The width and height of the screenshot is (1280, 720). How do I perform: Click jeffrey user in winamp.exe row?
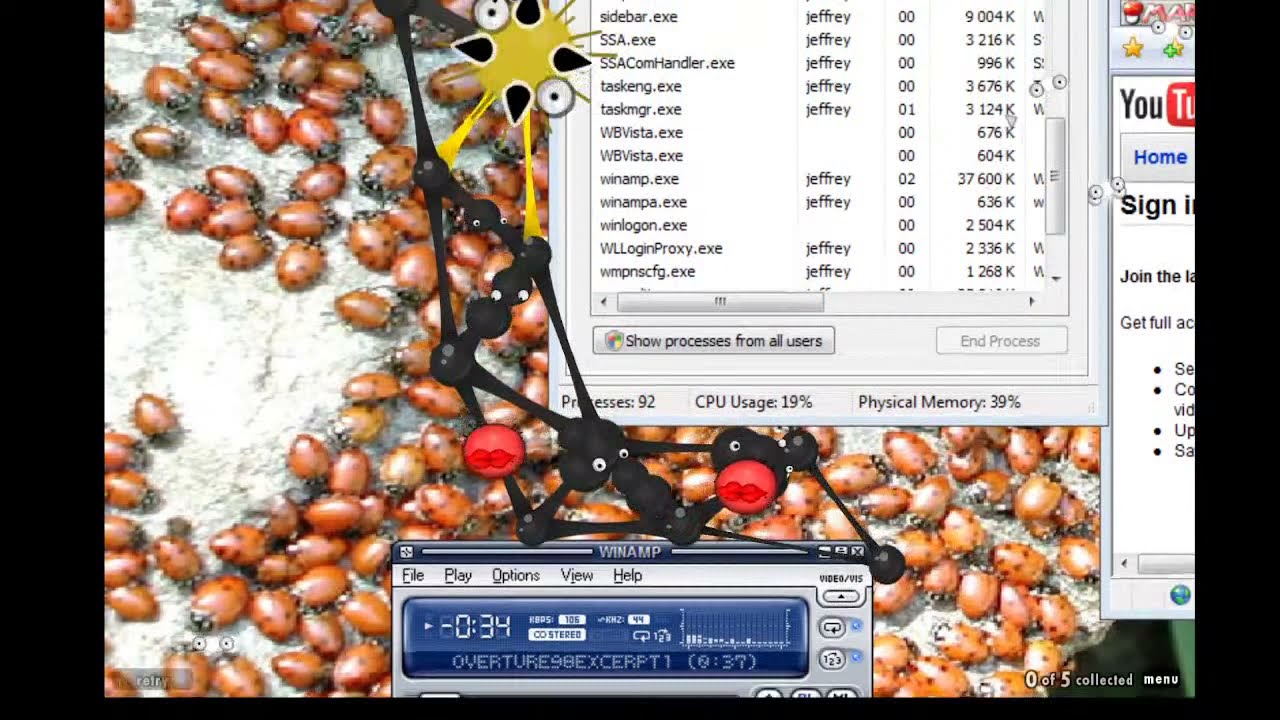[828, 179]
